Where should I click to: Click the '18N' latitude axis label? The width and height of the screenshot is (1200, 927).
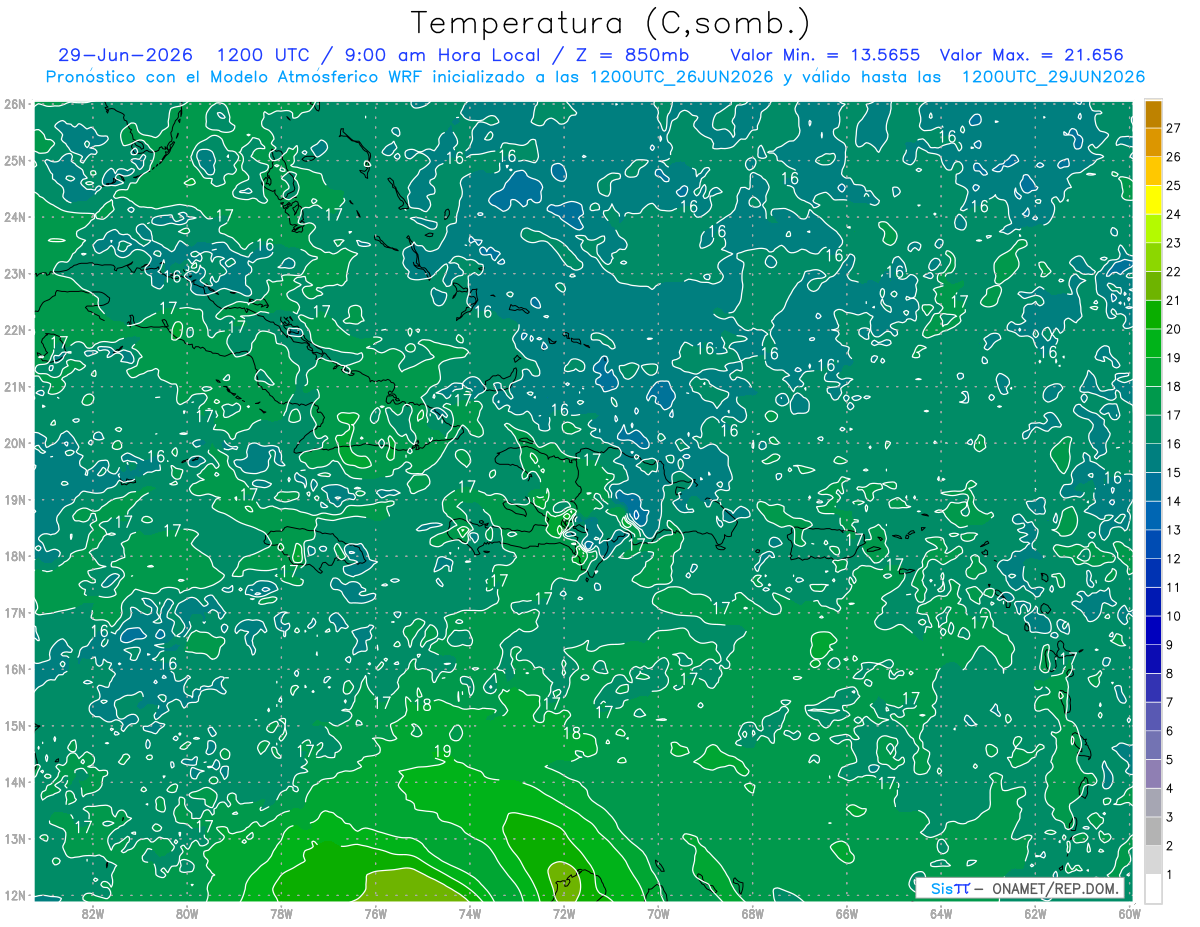(x=16, y=556)
